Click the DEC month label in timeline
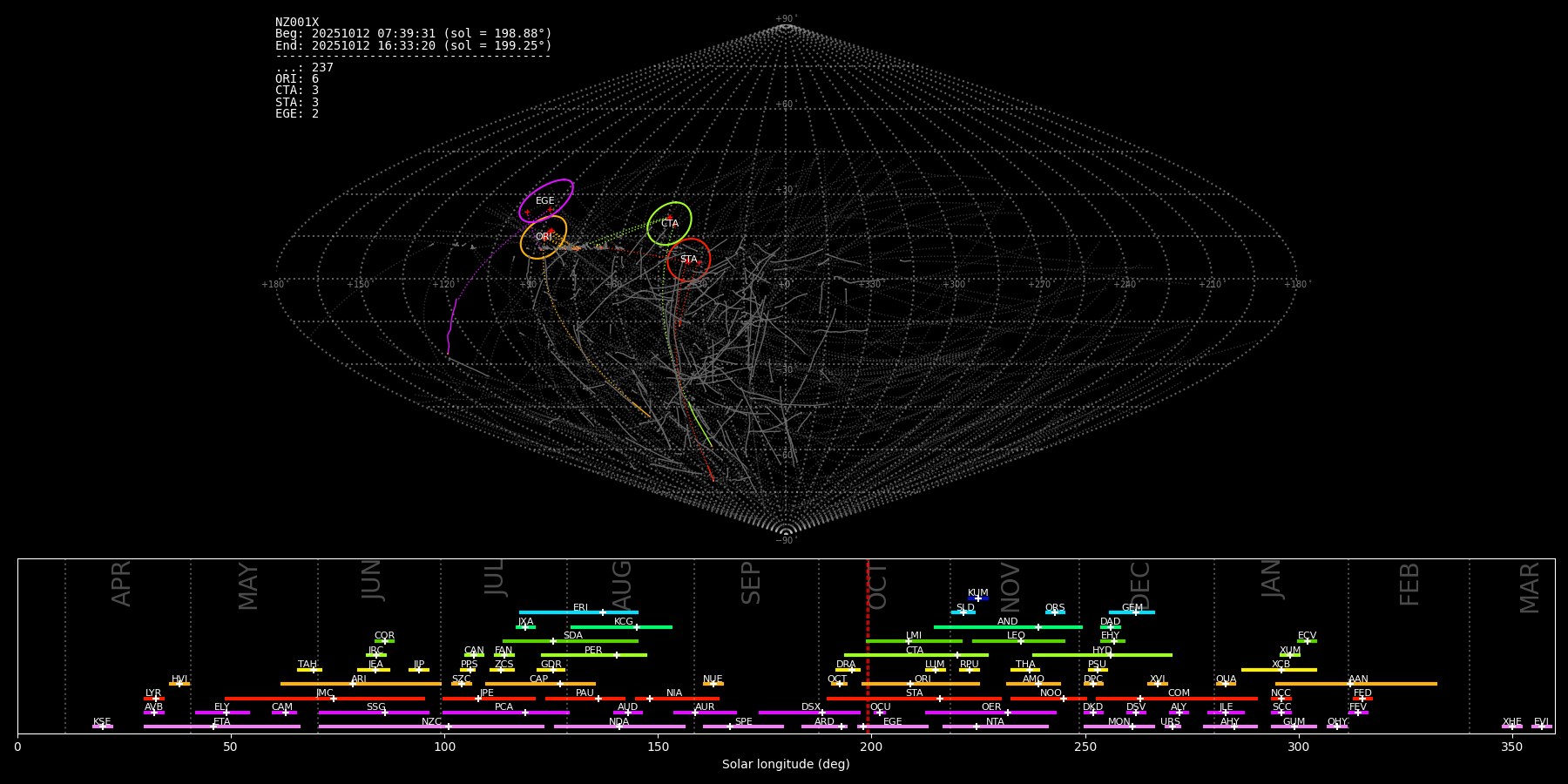Screen dimensions: 1568x784 (x=1140, y=585)
